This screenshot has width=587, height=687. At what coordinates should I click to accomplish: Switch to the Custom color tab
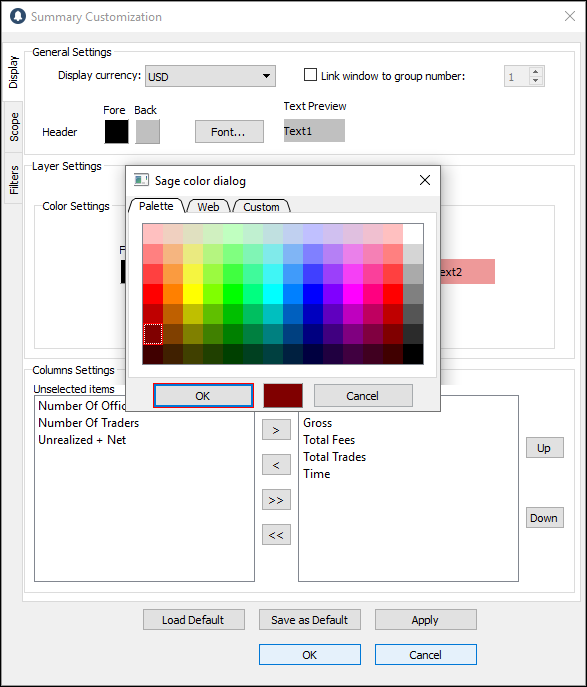coord(261,206)
